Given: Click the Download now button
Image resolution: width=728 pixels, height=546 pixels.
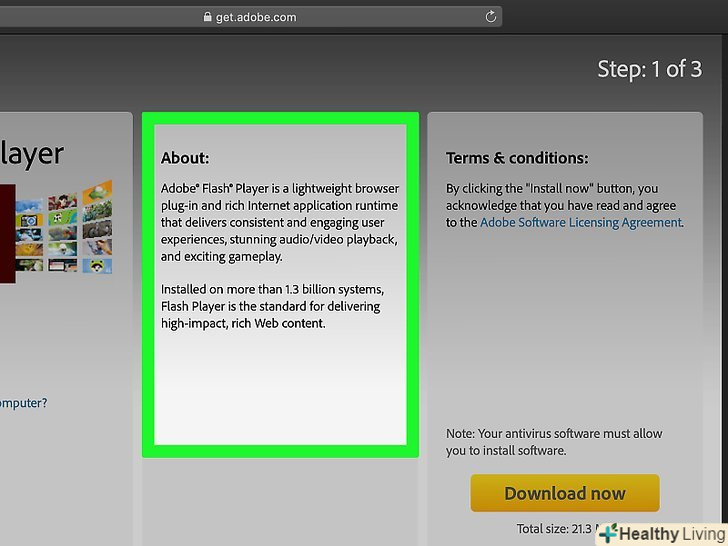Looking at the screenshot, I should pos(565,493).
